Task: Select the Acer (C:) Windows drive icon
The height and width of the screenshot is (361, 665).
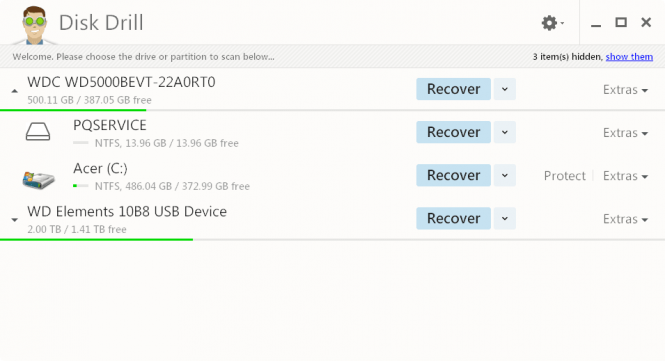Action: 38,180
